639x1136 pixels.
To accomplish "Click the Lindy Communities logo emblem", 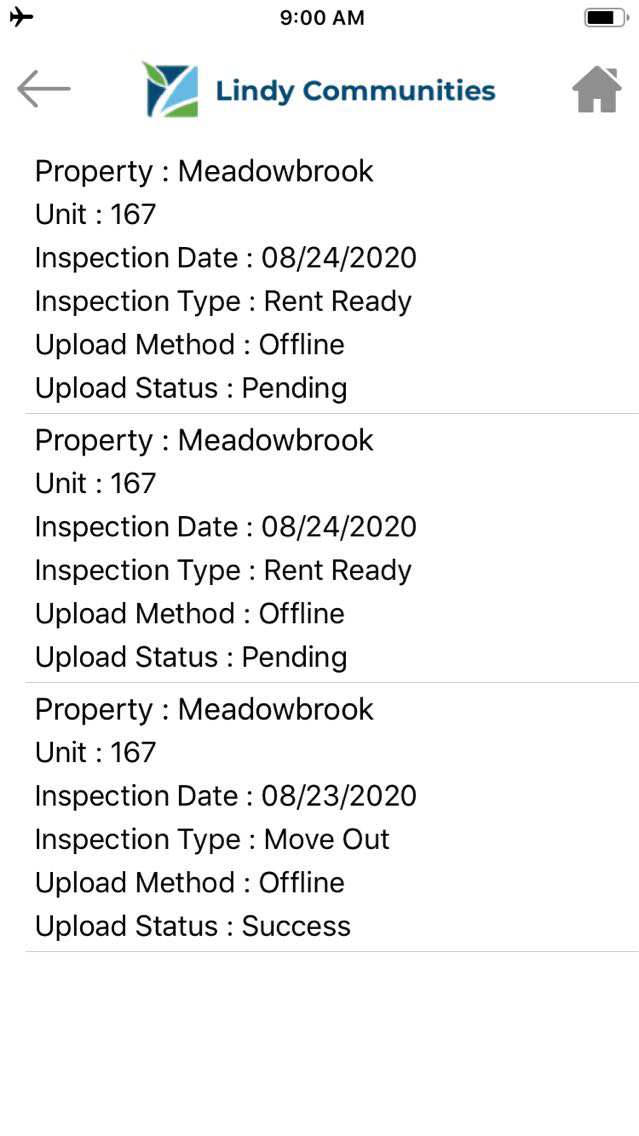I will pyautogui.click(x=170, y=90).
